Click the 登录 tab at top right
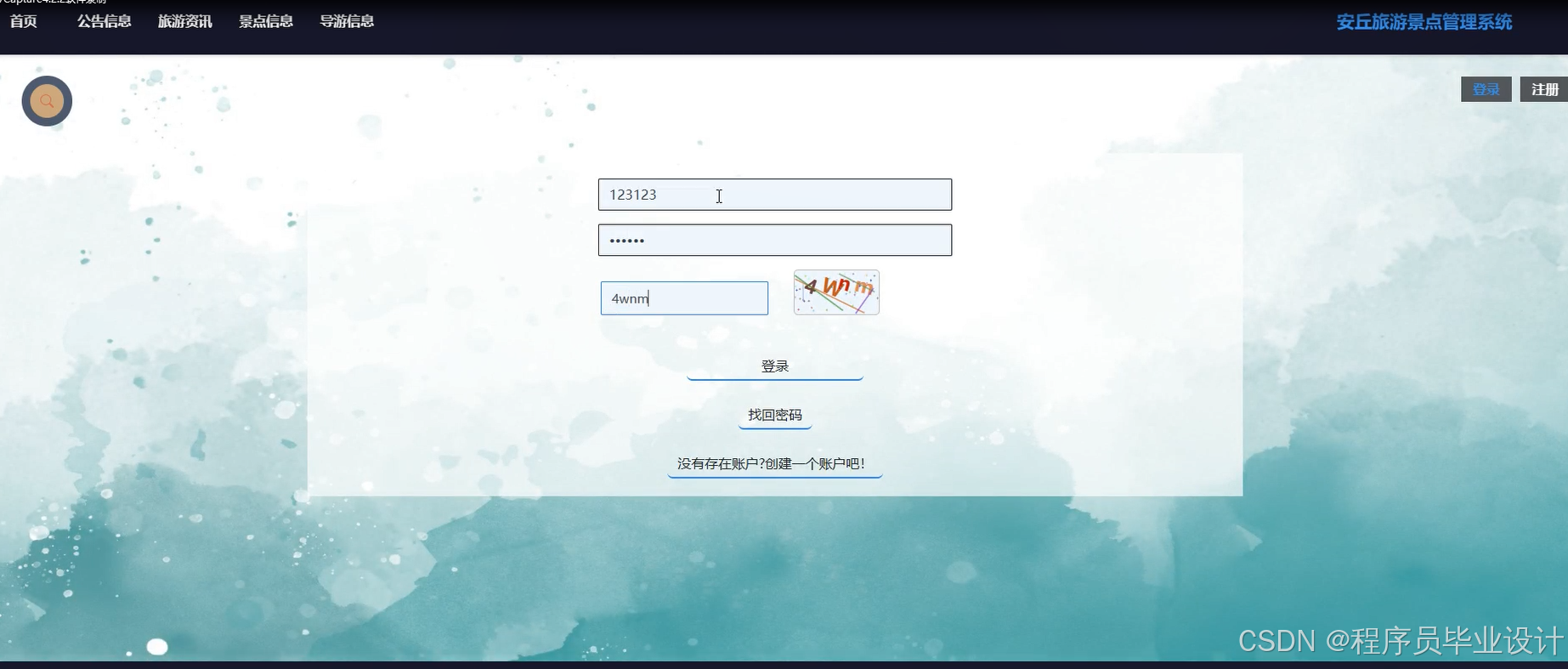 pos(1486,89)
